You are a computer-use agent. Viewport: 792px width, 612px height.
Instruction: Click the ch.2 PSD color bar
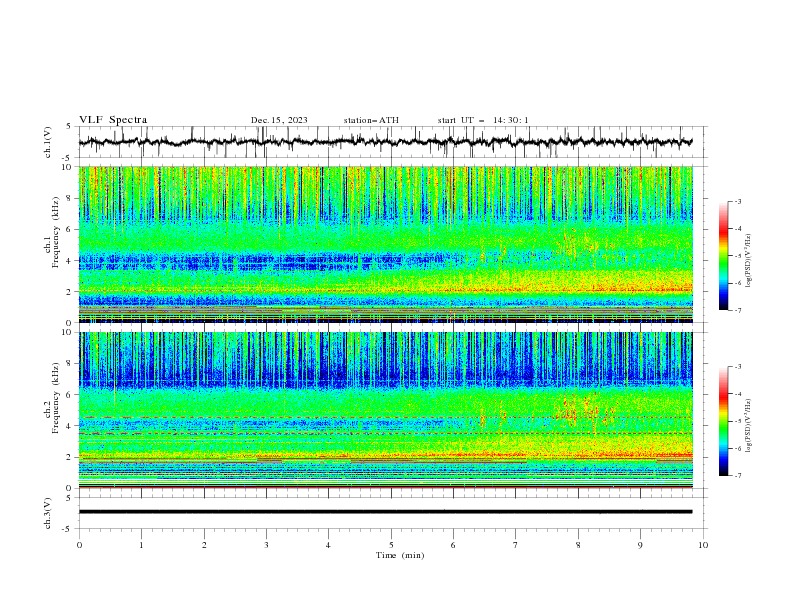[x=723, y=421]
